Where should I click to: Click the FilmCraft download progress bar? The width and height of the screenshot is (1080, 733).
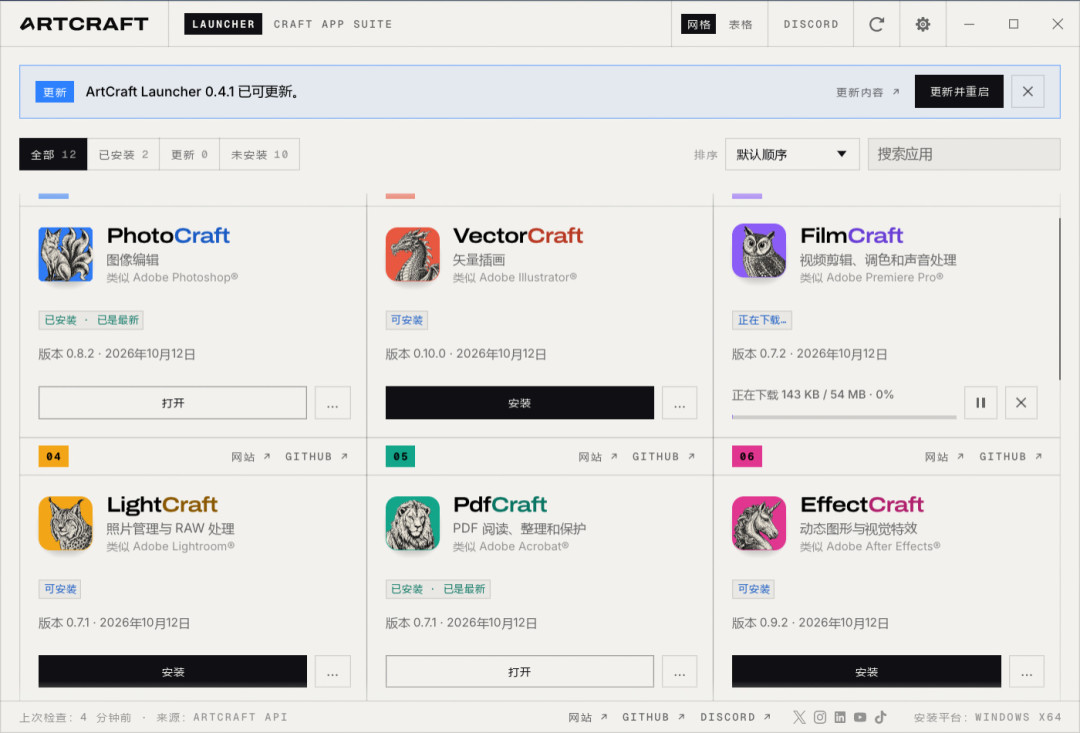[x=844, y=417]
